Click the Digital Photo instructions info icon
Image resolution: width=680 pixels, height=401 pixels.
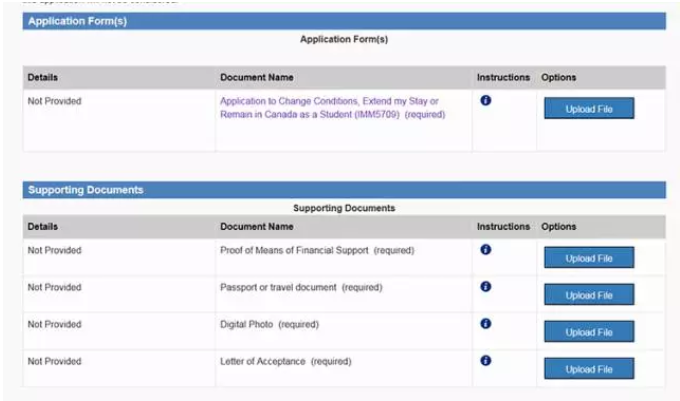pos(485,324)
